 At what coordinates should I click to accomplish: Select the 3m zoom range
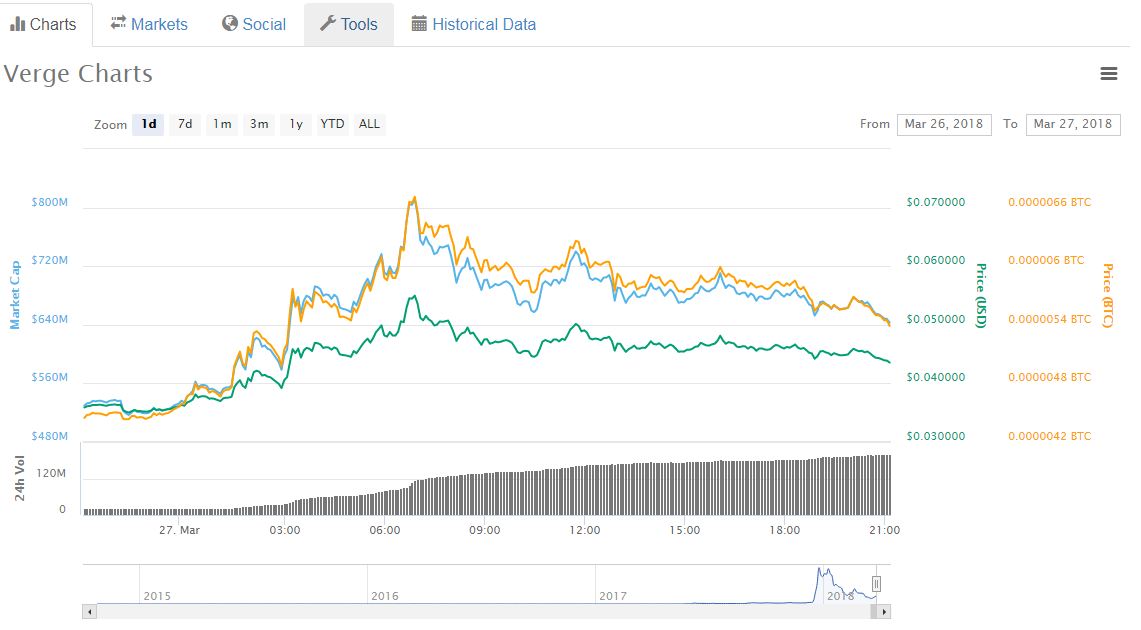point(259,124)
